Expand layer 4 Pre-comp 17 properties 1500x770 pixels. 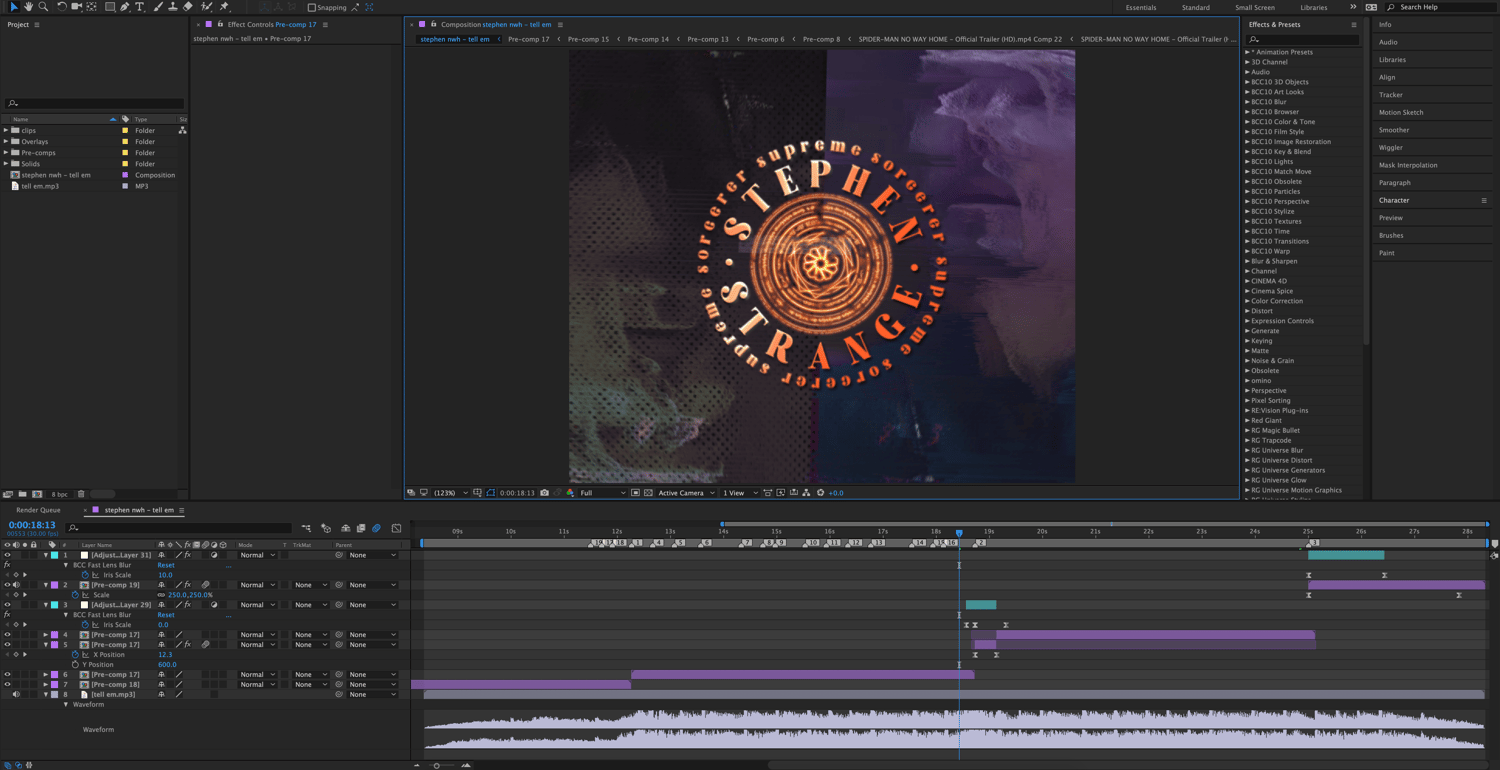(x=46, y=635)
